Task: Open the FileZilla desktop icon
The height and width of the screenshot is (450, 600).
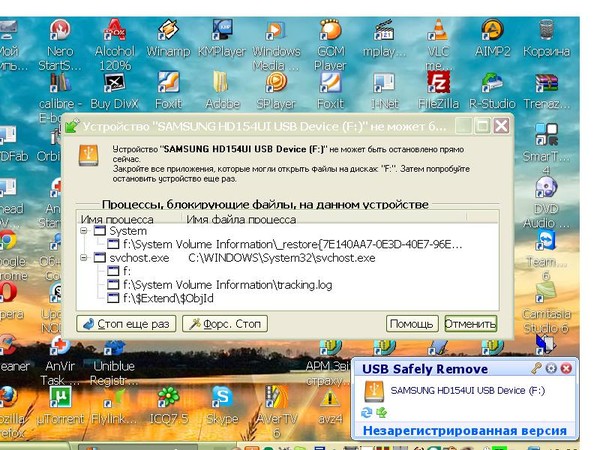Action: (439, 92)
